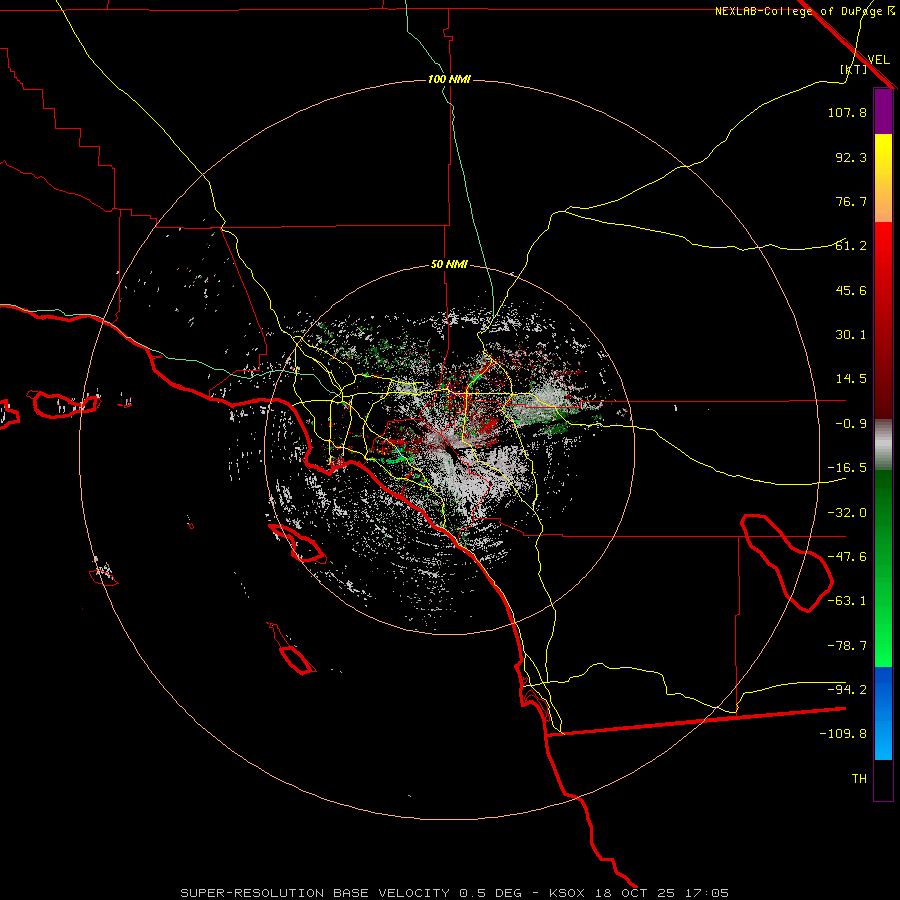Click the 30.1 velocity scale value
This screenshot has height=900, width=900.
point(851,335)
